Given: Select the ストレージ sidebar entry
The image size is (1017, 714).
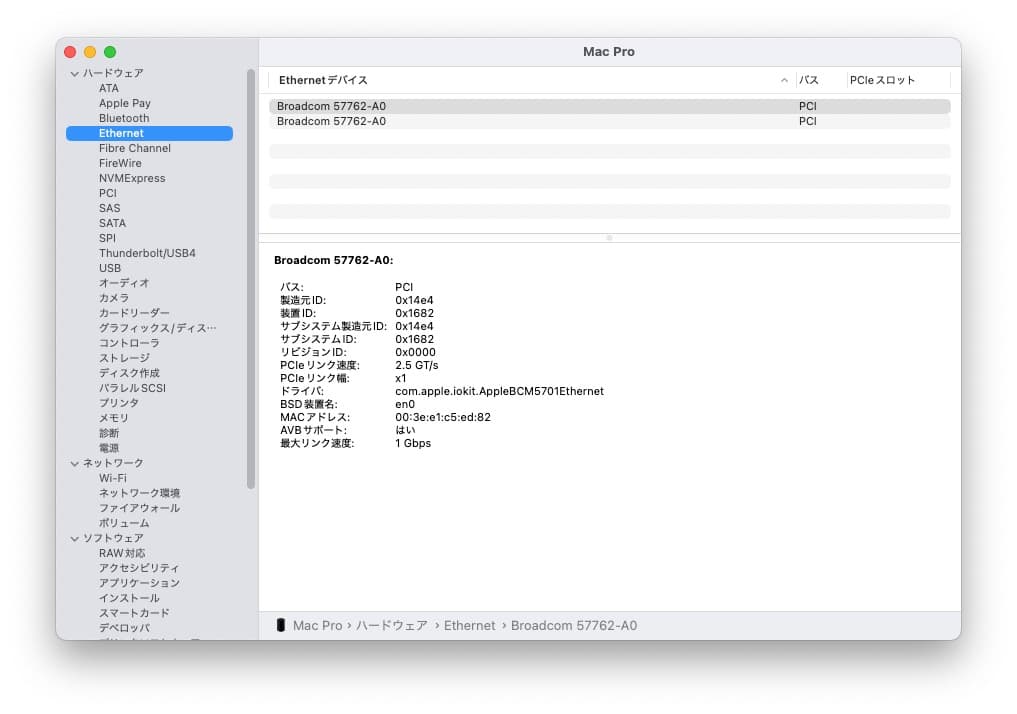Looking at the screenshot, I should tap(122, 358).
